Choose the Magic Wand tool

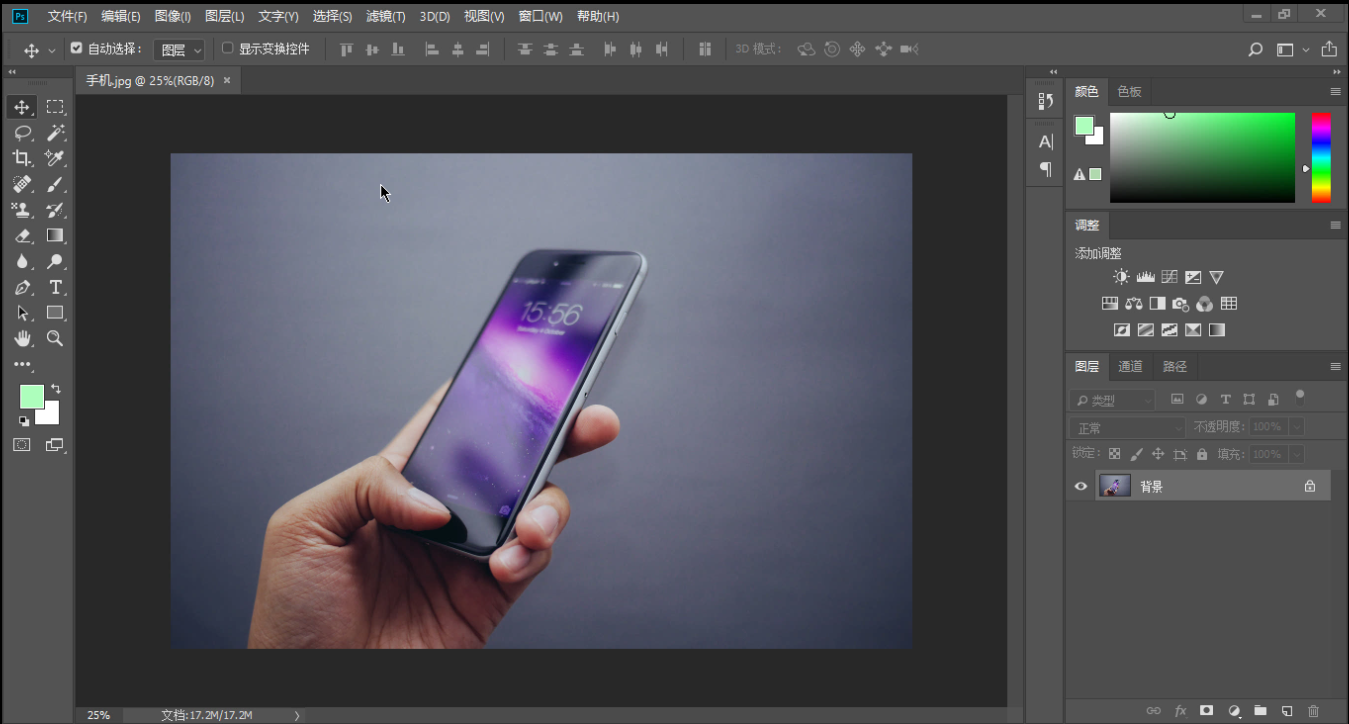tap(55, 133)
